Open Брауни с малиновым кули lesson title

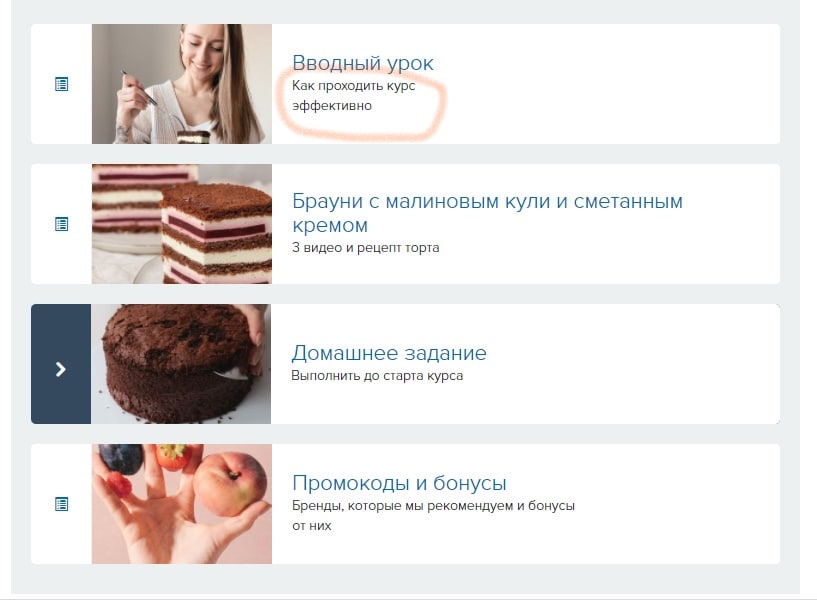(487, 212)
